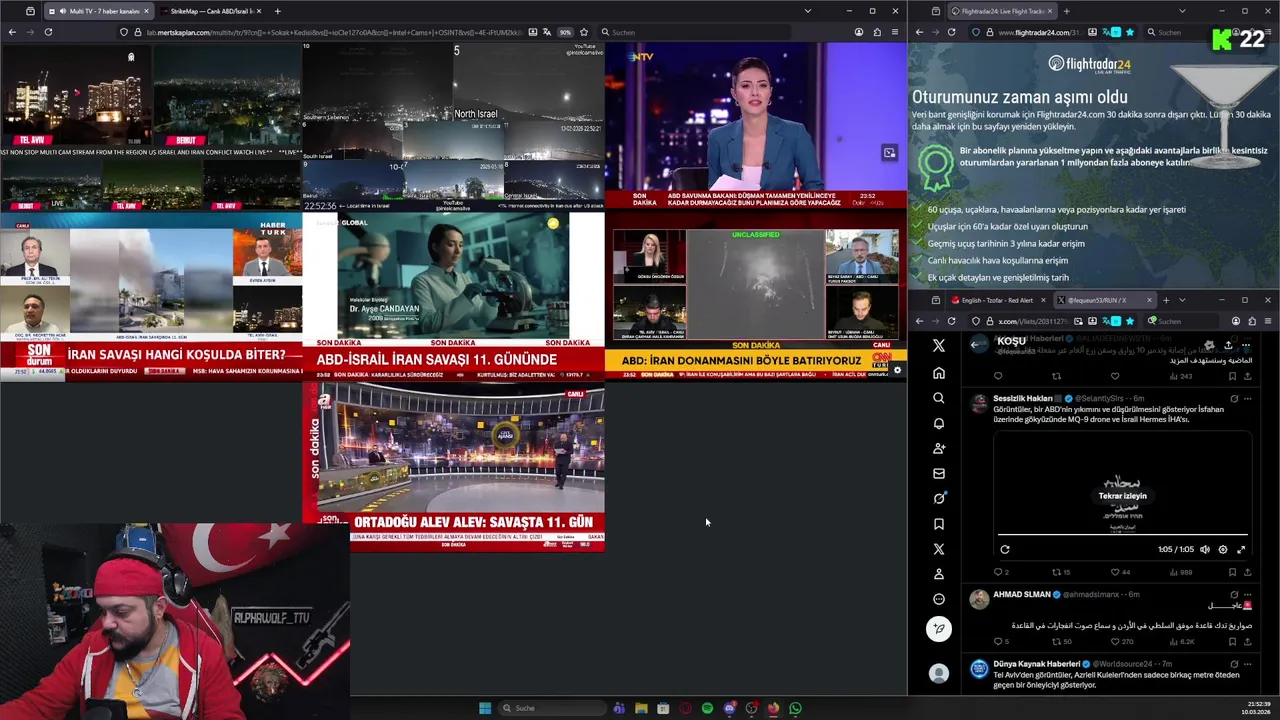Click the Multi TV address bar URL
This screenshot has height=720, width=1280.
(335, 32)
